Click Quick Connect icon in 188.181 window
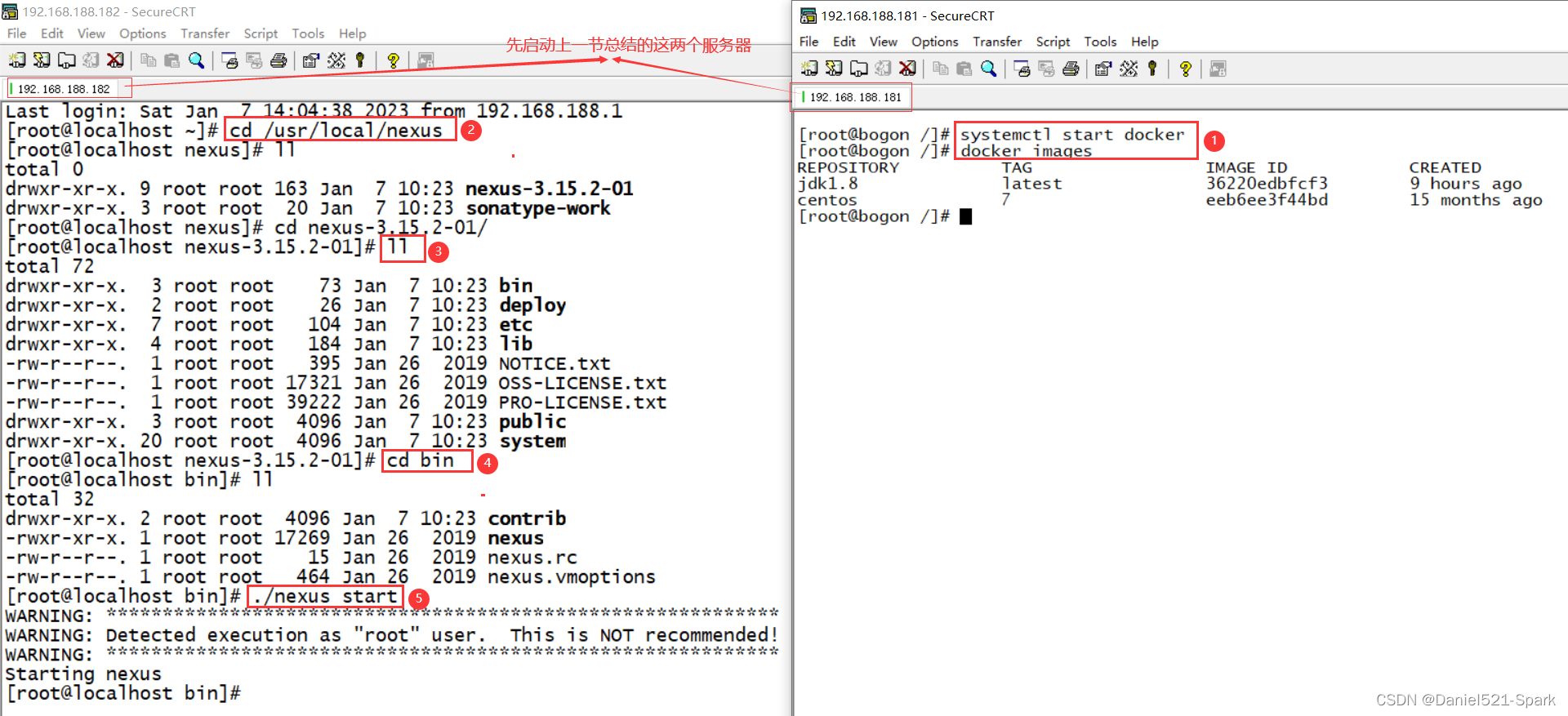 (834, 69)
